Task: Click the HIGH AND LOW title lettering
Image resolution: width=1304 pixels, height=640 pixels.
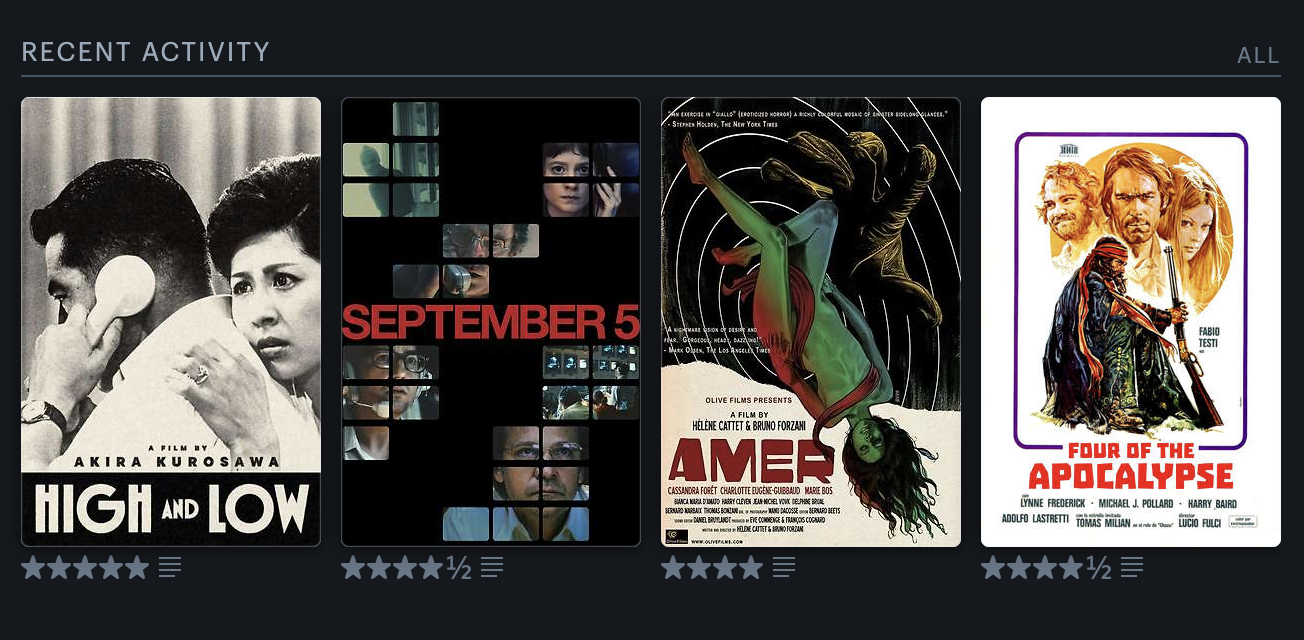Action: (171, 508)
